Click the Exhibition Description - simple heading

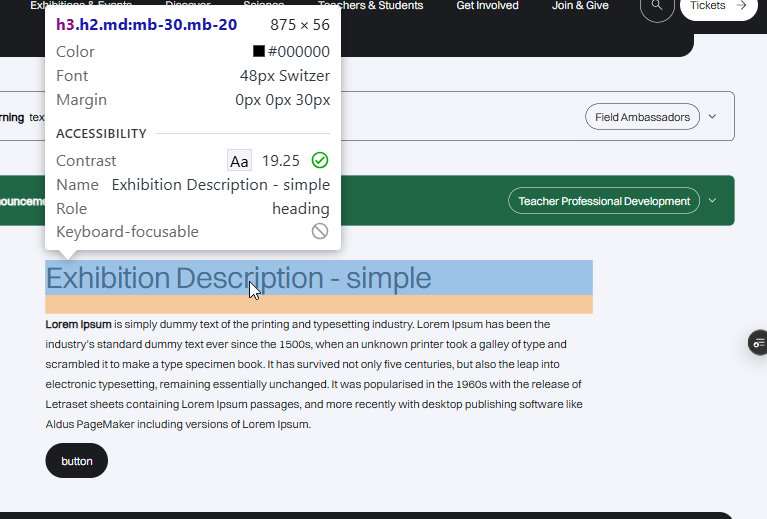[238, 278]
